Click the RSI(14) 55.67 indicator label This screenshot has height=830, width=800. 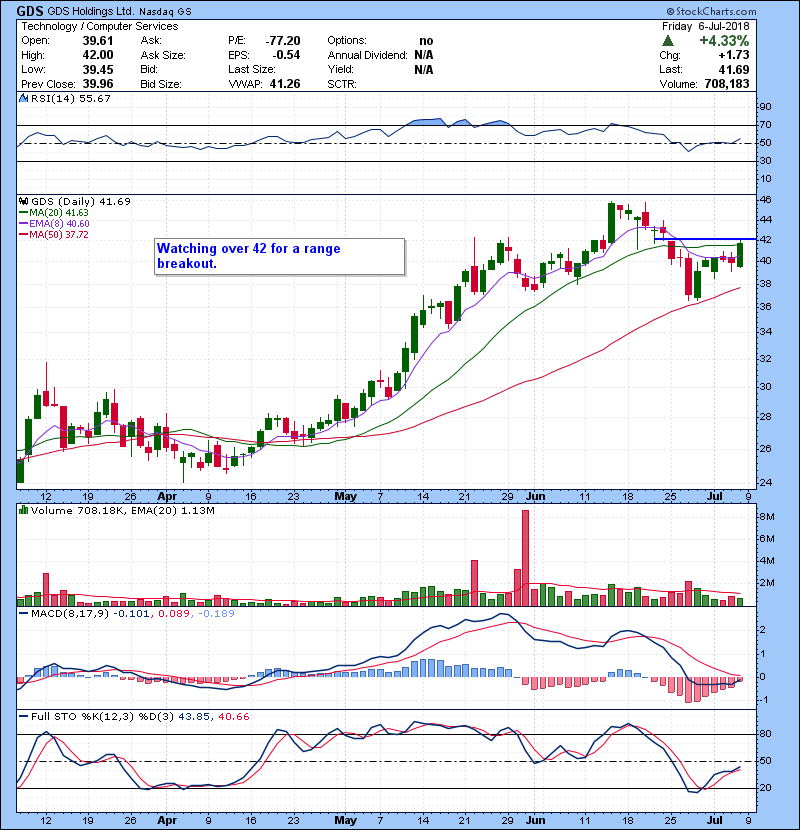click(x=70, y=98)
